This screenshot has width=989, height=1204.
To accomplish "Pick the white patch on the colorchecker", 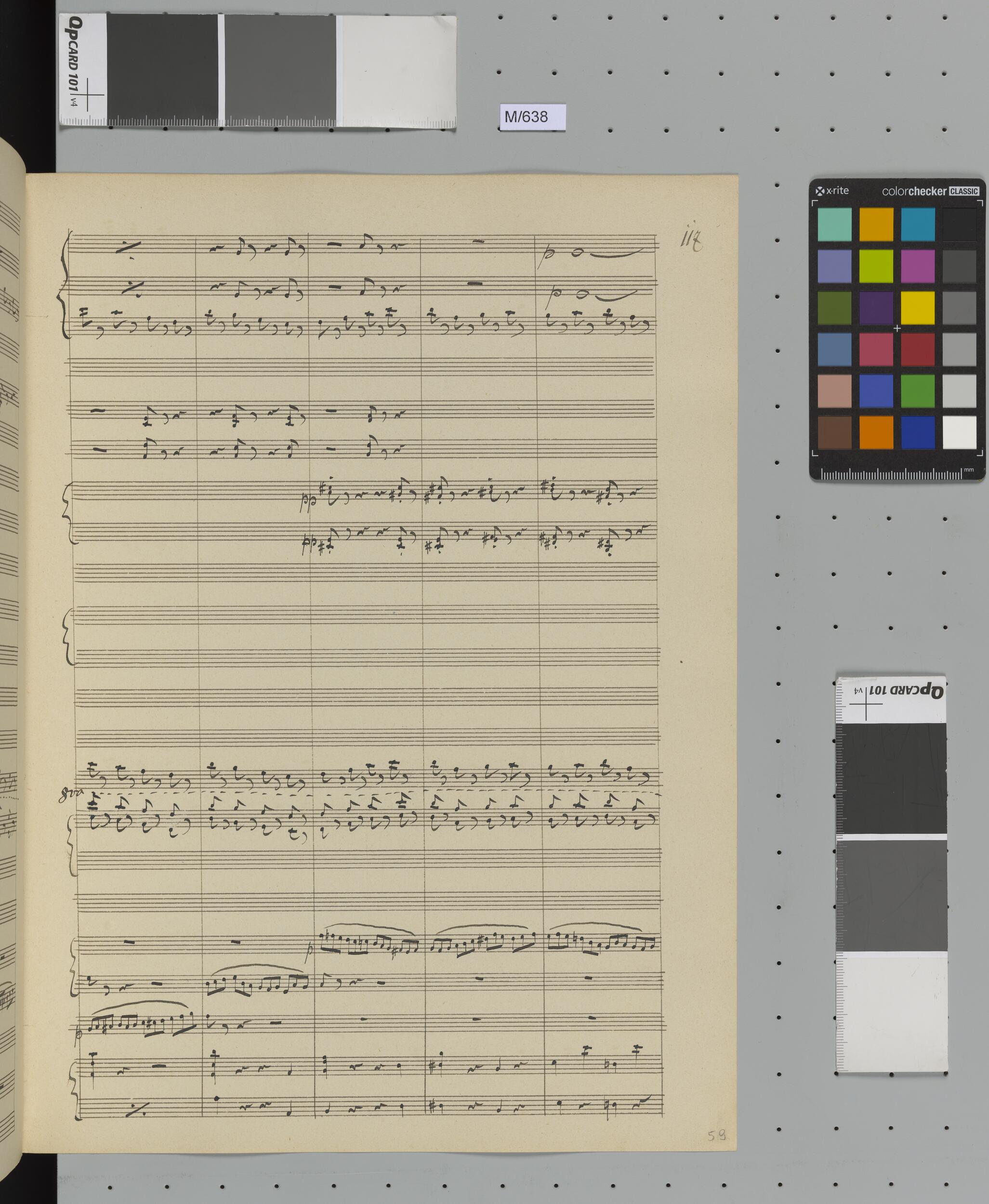I will 960,432.
